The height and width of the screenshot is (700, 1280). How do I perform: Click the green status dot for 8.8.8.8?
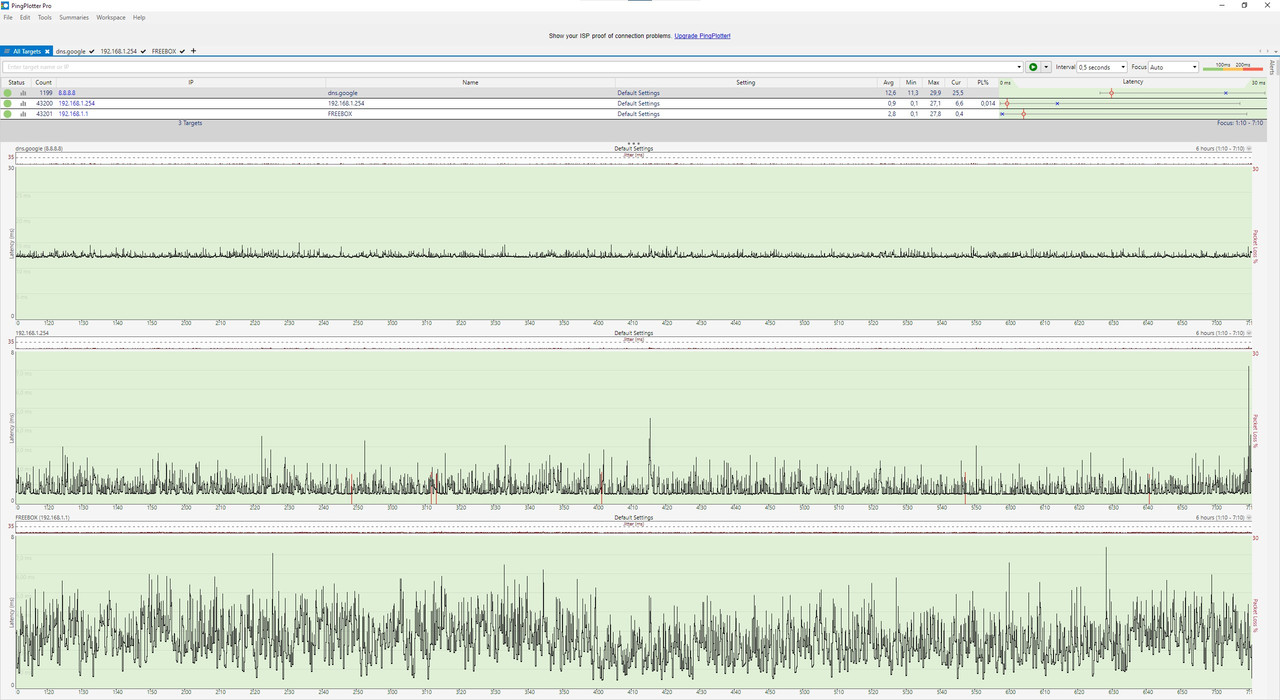coord(8,93)
